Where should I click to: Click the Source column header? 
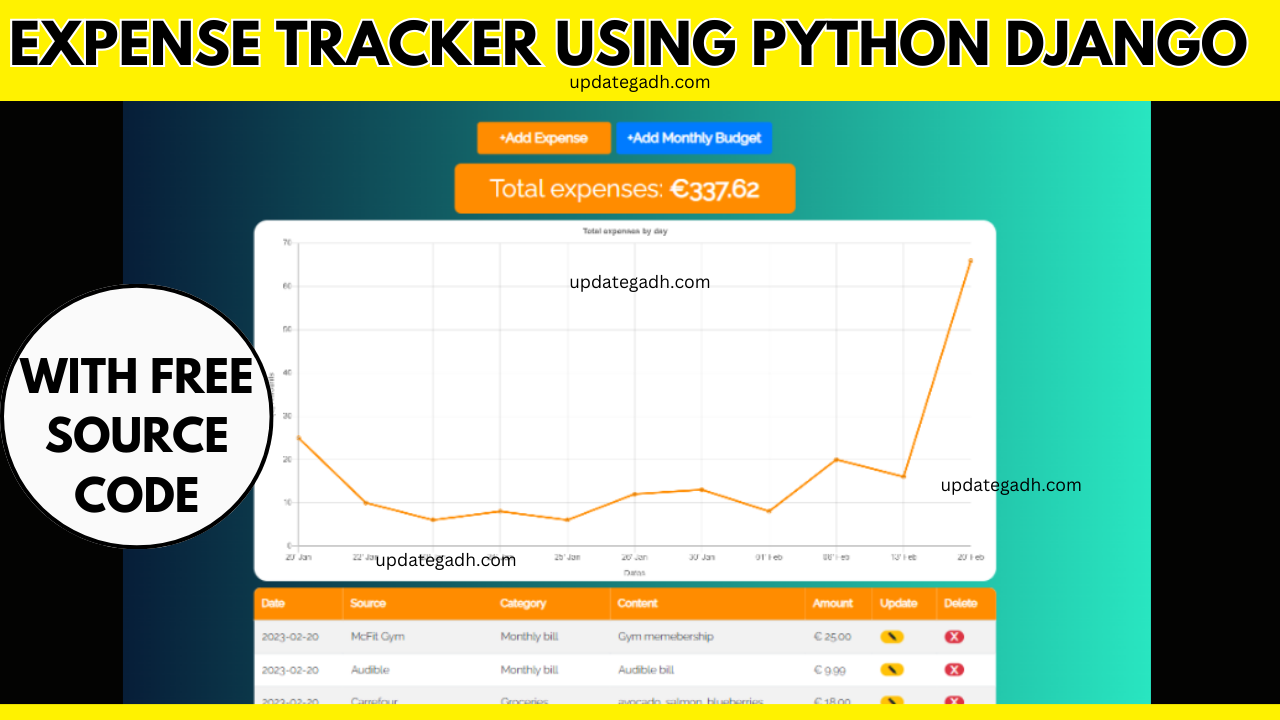coord(368,603)
